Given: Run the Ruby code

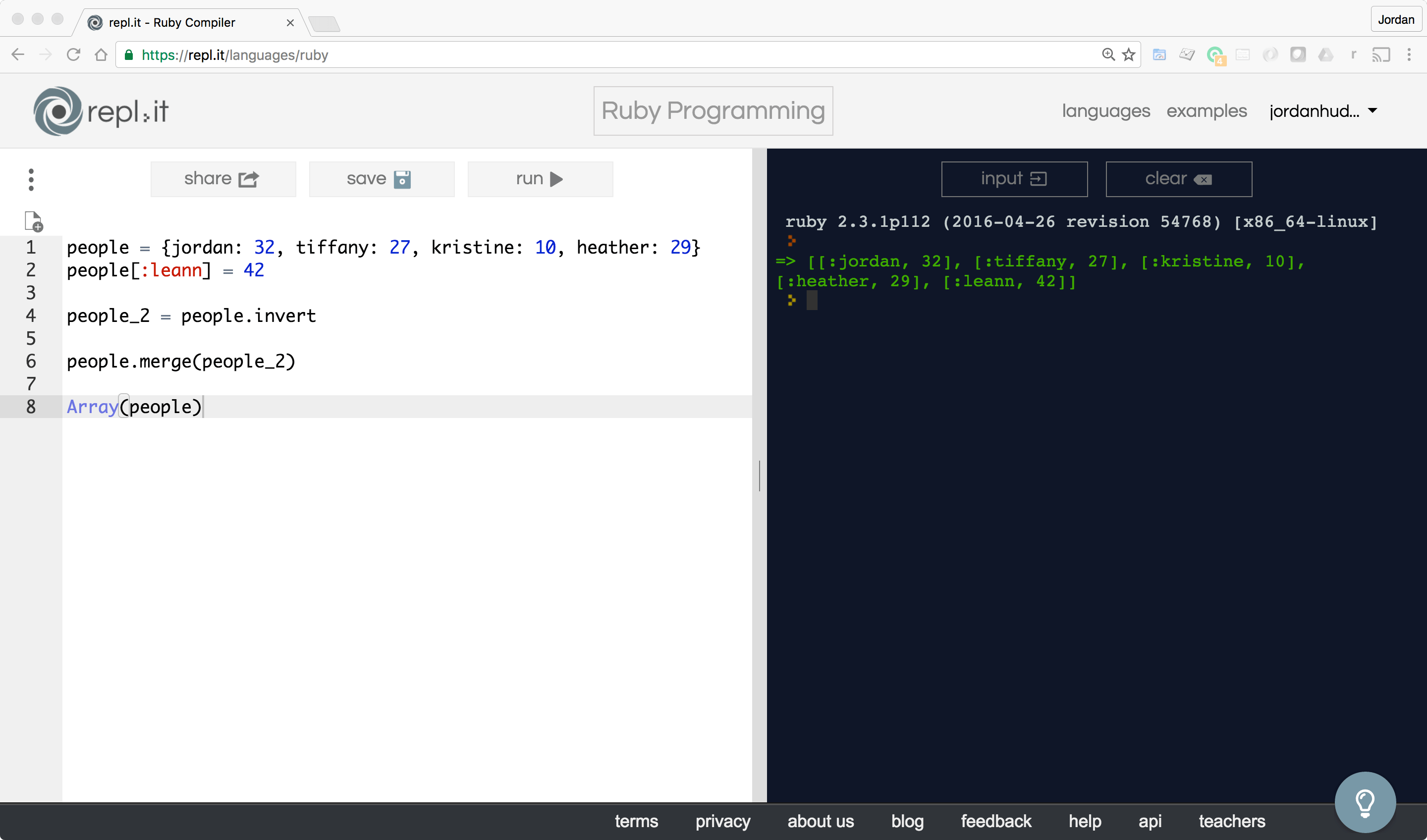Looking at the screenshot, I should coord(540,179).
